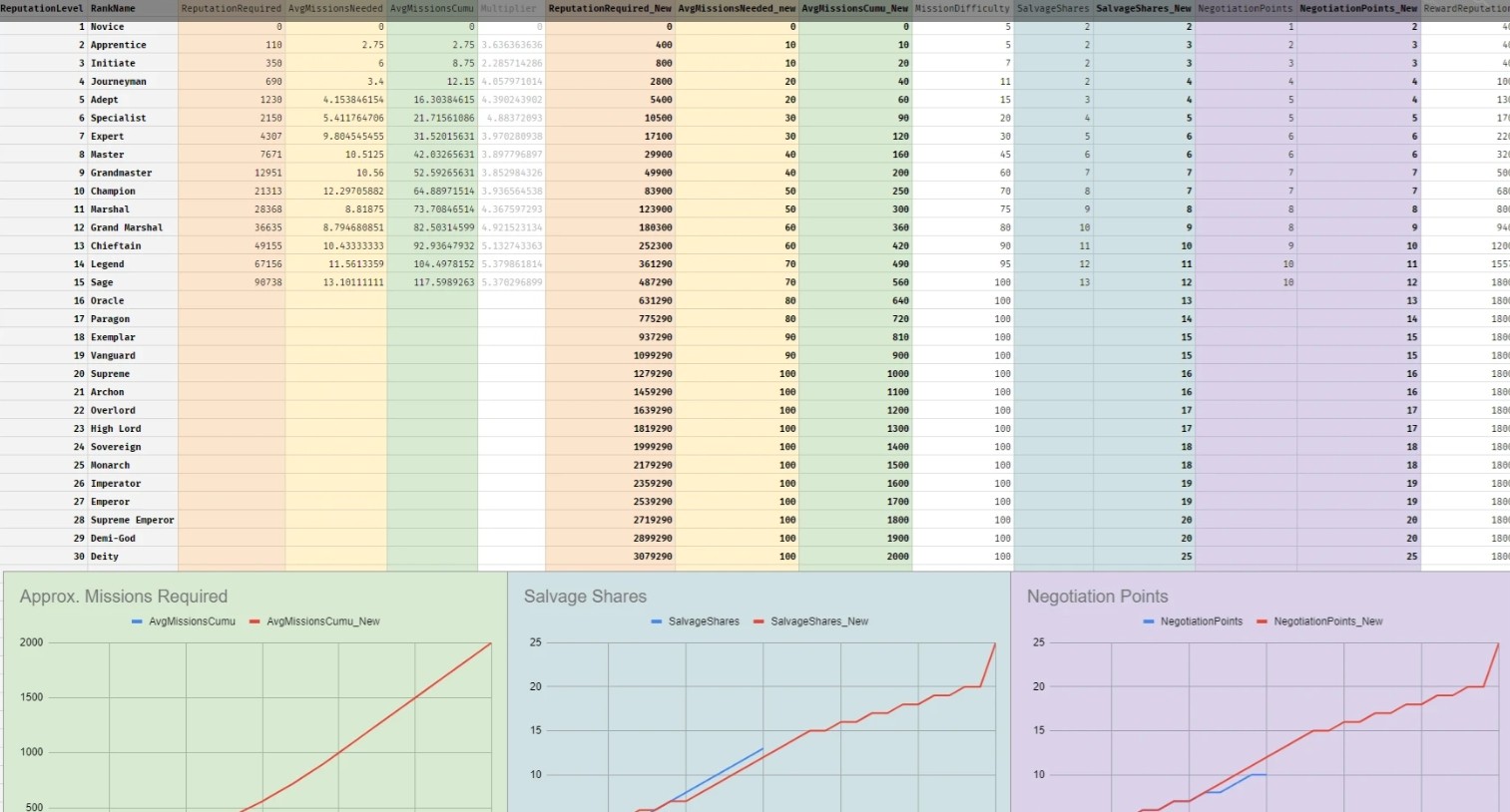Click the ReputationRequired_New column header
Viewport: 1510px width, 812px height.
610,8
